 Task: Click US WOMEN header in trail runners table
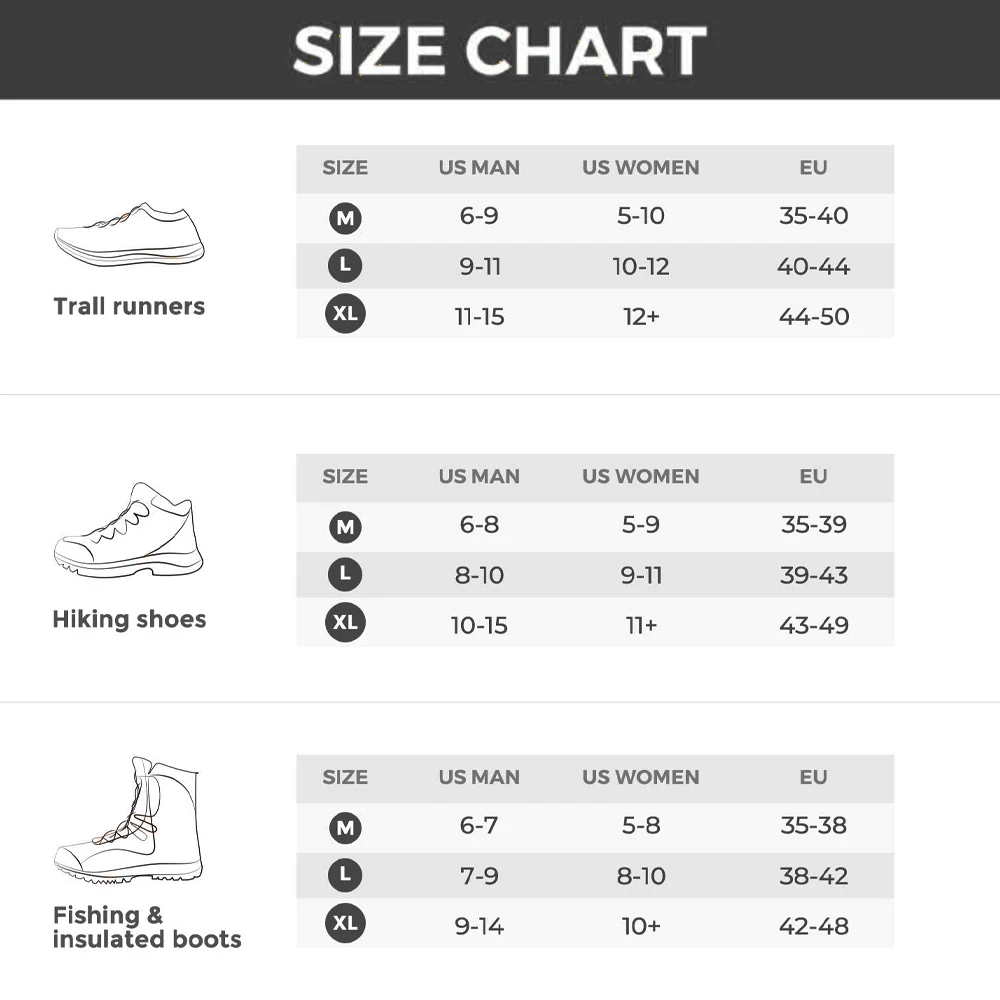click(640, 168)
